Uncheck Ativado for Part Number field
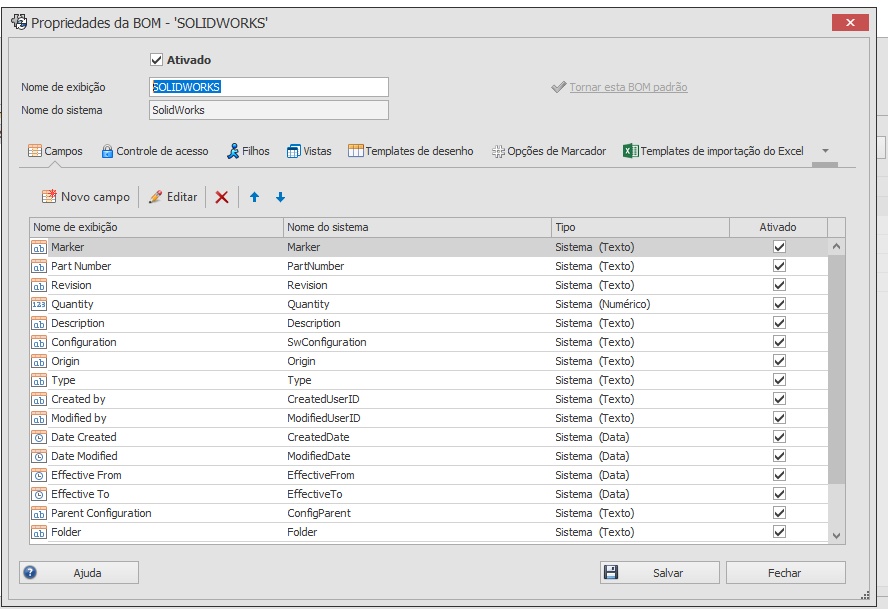 pyautogui.click(x=779, y=266)
